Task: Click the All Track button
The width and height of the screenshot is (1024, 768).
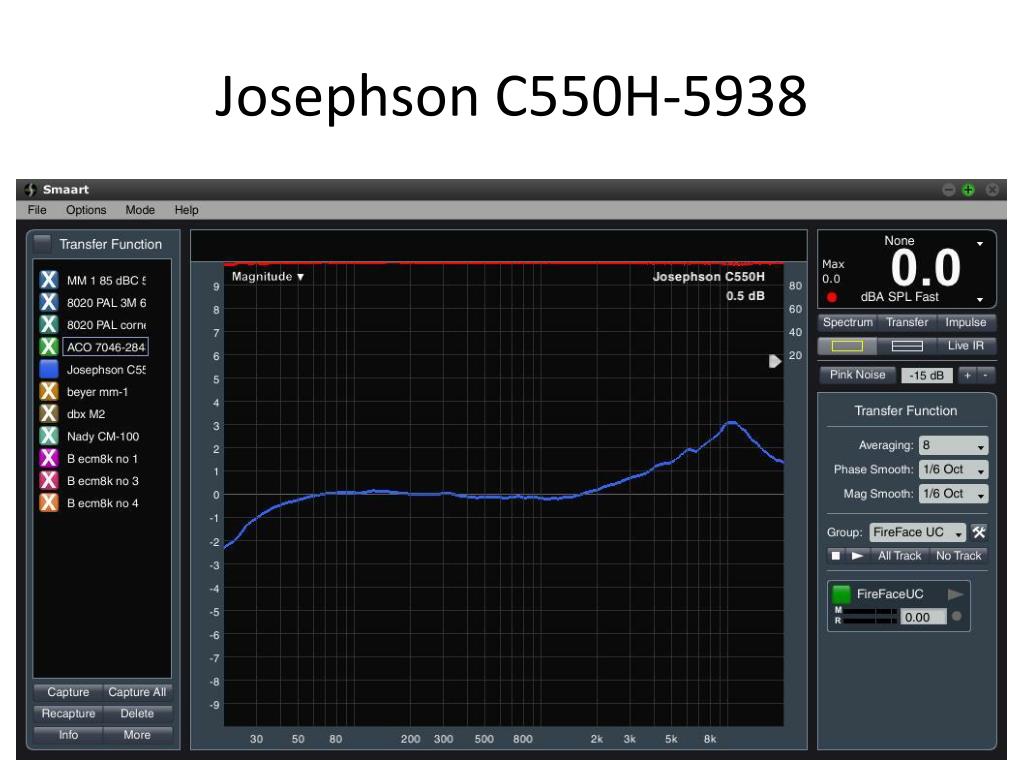Action: 899,556
